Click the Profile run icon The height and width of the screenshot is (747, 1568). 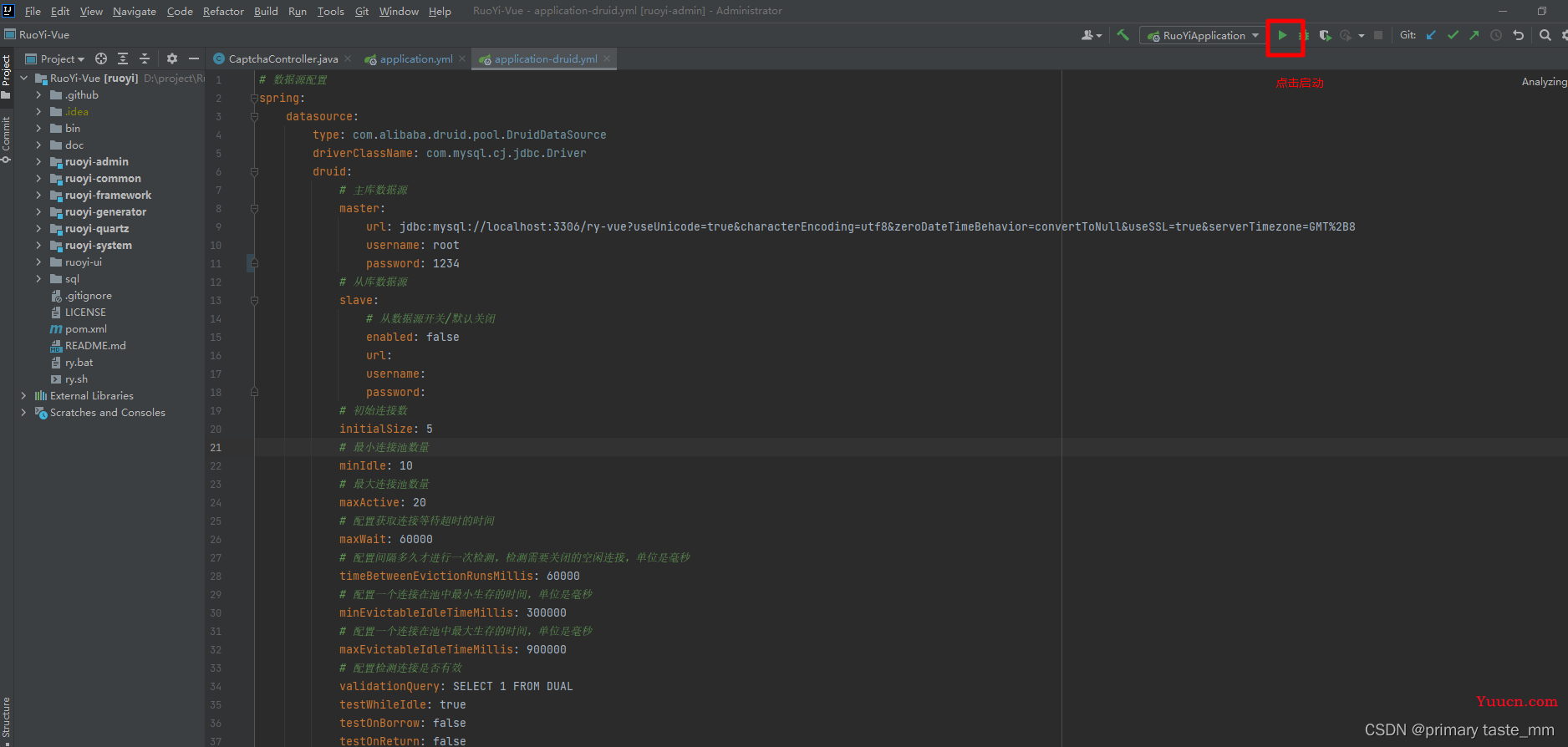(1345, 35)
